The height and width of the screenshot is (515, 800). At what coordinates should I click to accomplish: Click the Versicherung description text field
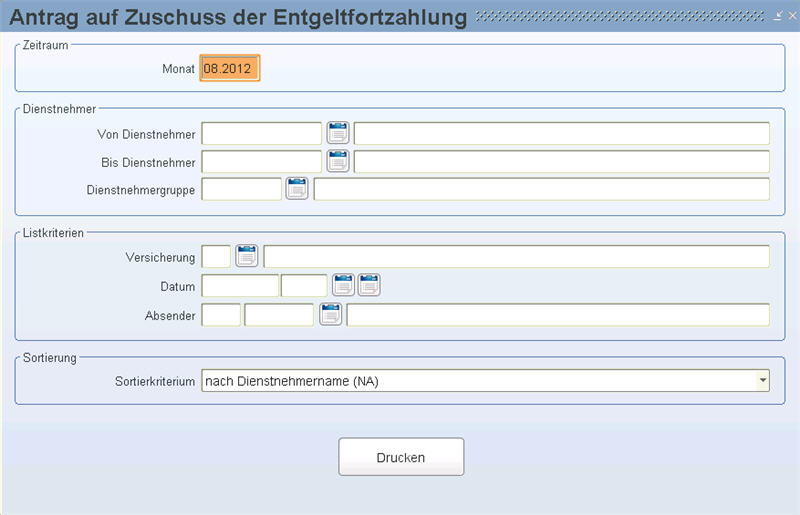(516, 257)
